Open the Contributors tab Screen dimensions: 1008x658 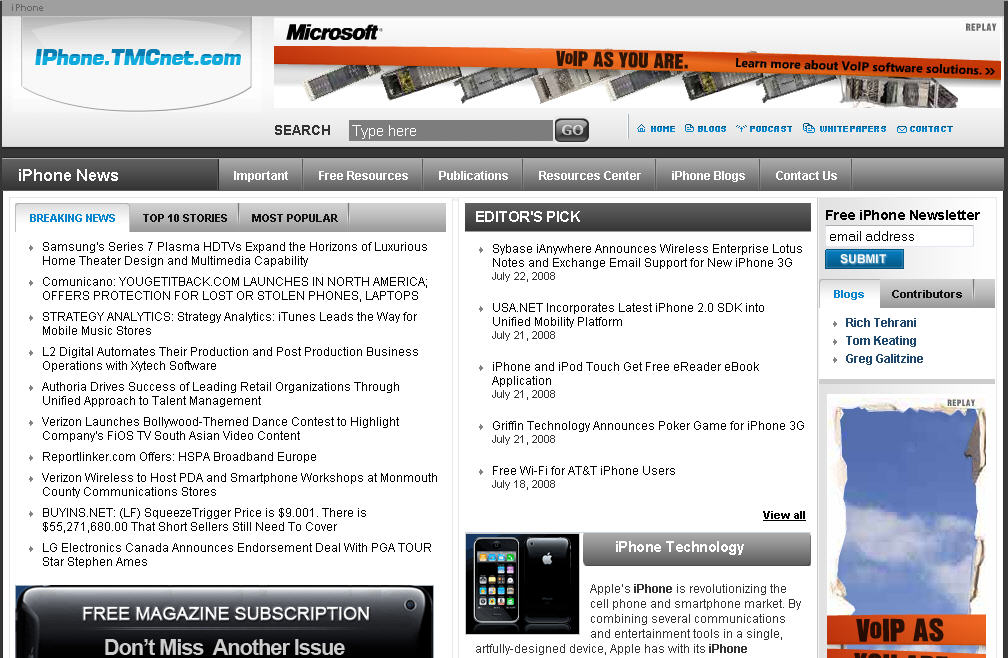tap(926, 294)
